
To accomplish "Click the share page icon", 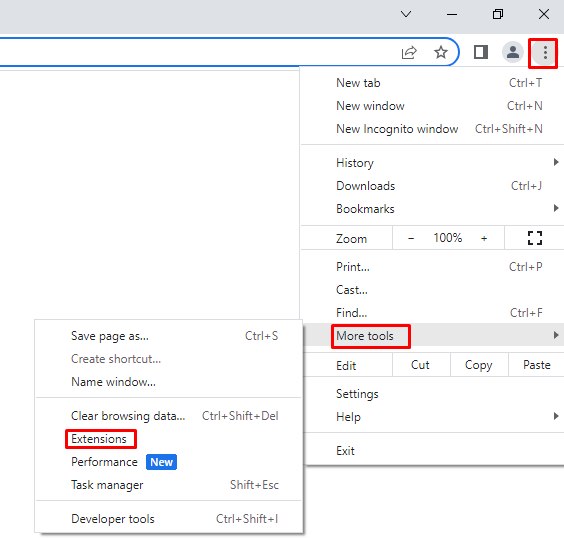I will [x=409, y=53].
